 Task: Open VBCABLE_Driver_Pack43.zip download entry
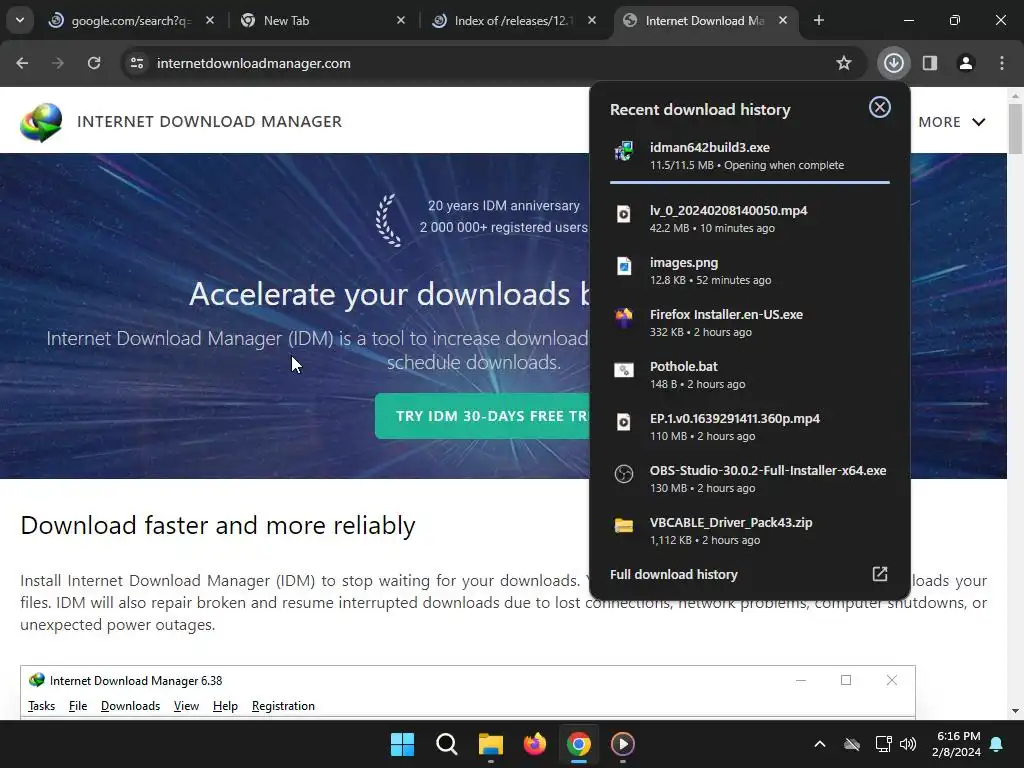(x=750, y=531)
